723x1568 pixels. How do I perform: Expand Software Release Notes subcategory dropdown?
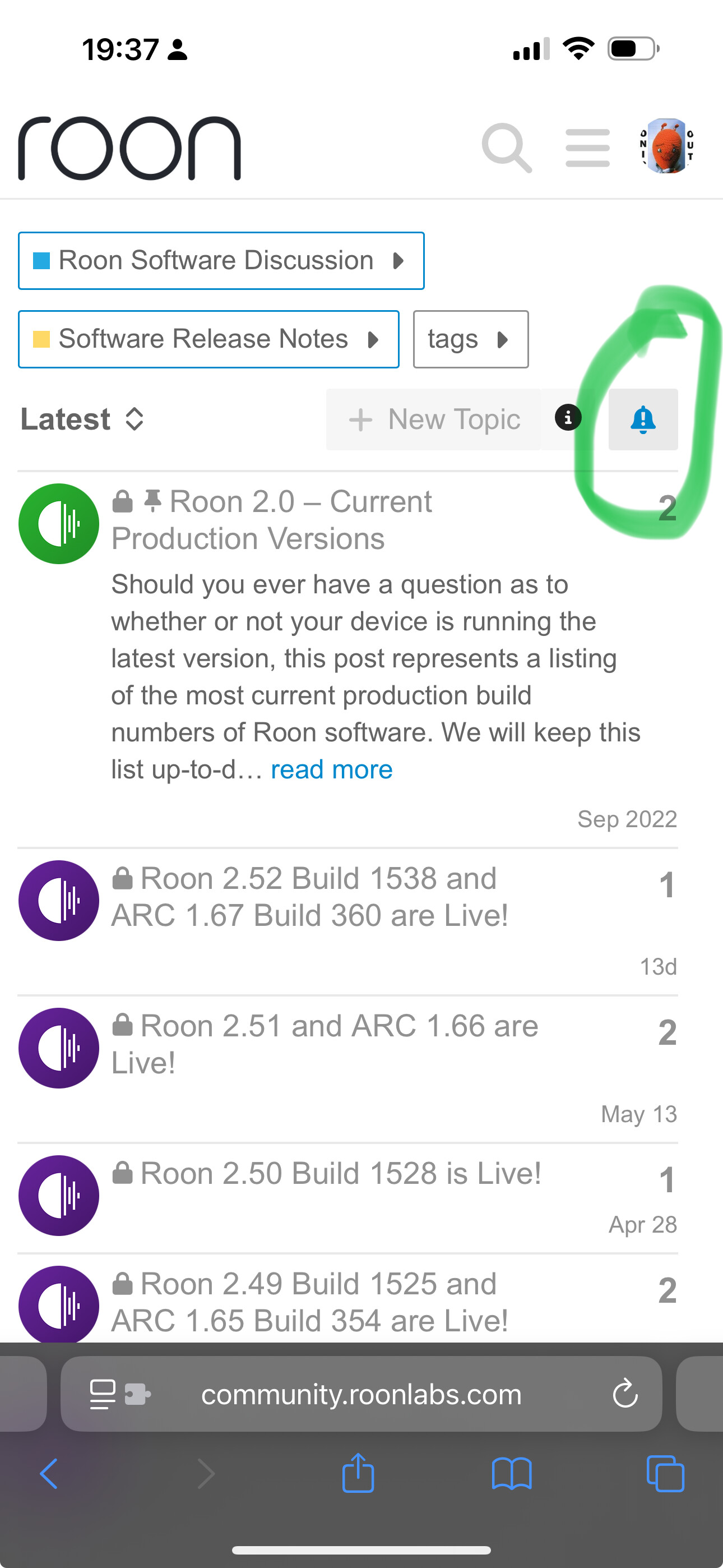(208, 339)
